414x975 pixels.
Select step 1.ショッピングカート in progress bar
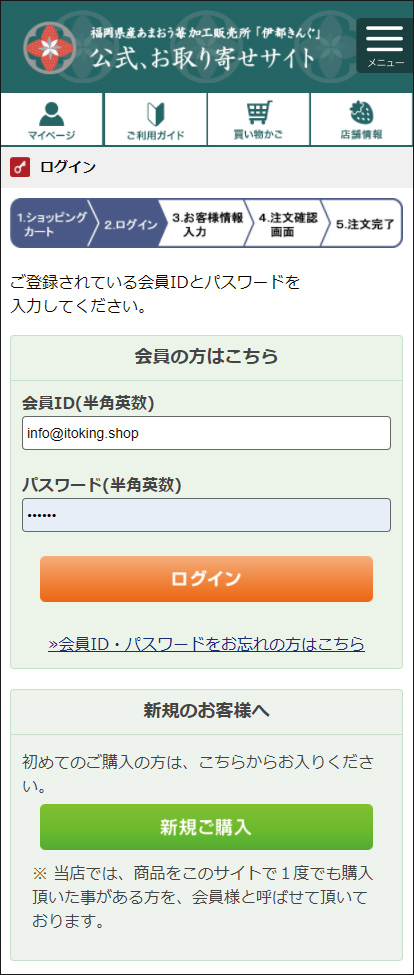pyautogui.click(x=51, y=223)
